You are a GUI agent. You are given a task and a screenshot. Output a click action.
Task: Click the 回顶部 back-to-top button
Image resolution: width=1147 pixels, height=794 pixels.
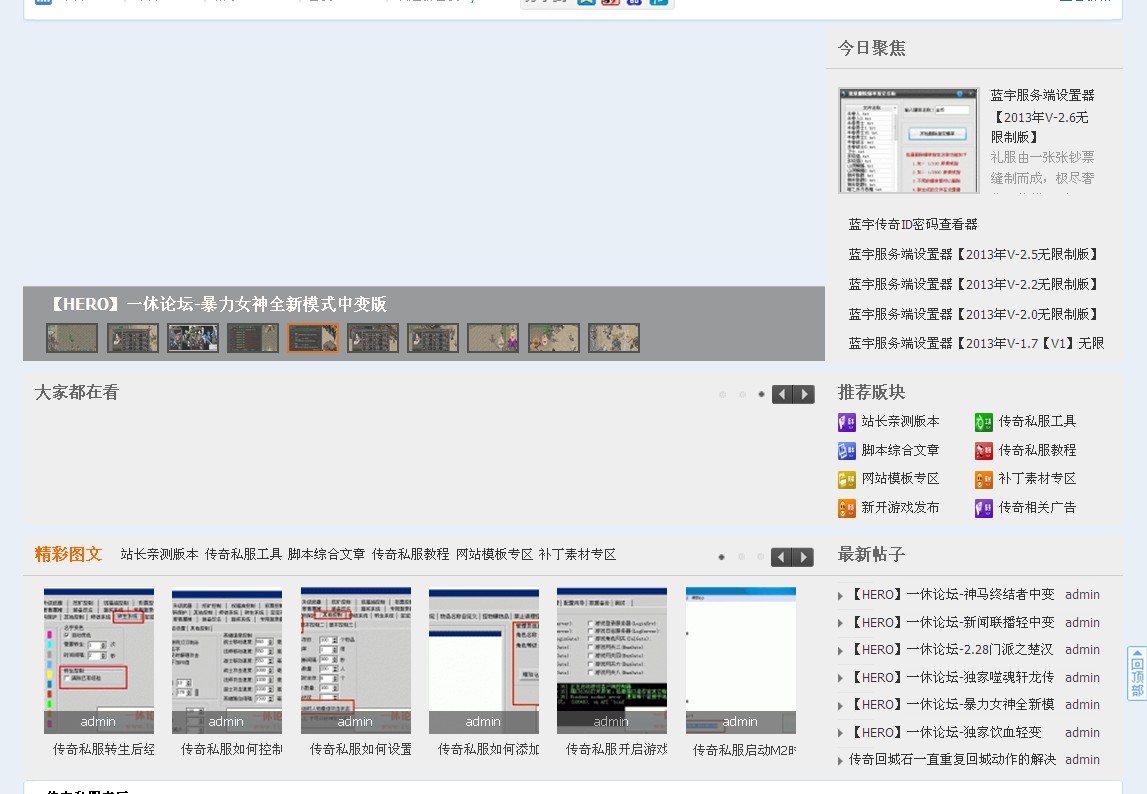click(x=1137, y=673)
